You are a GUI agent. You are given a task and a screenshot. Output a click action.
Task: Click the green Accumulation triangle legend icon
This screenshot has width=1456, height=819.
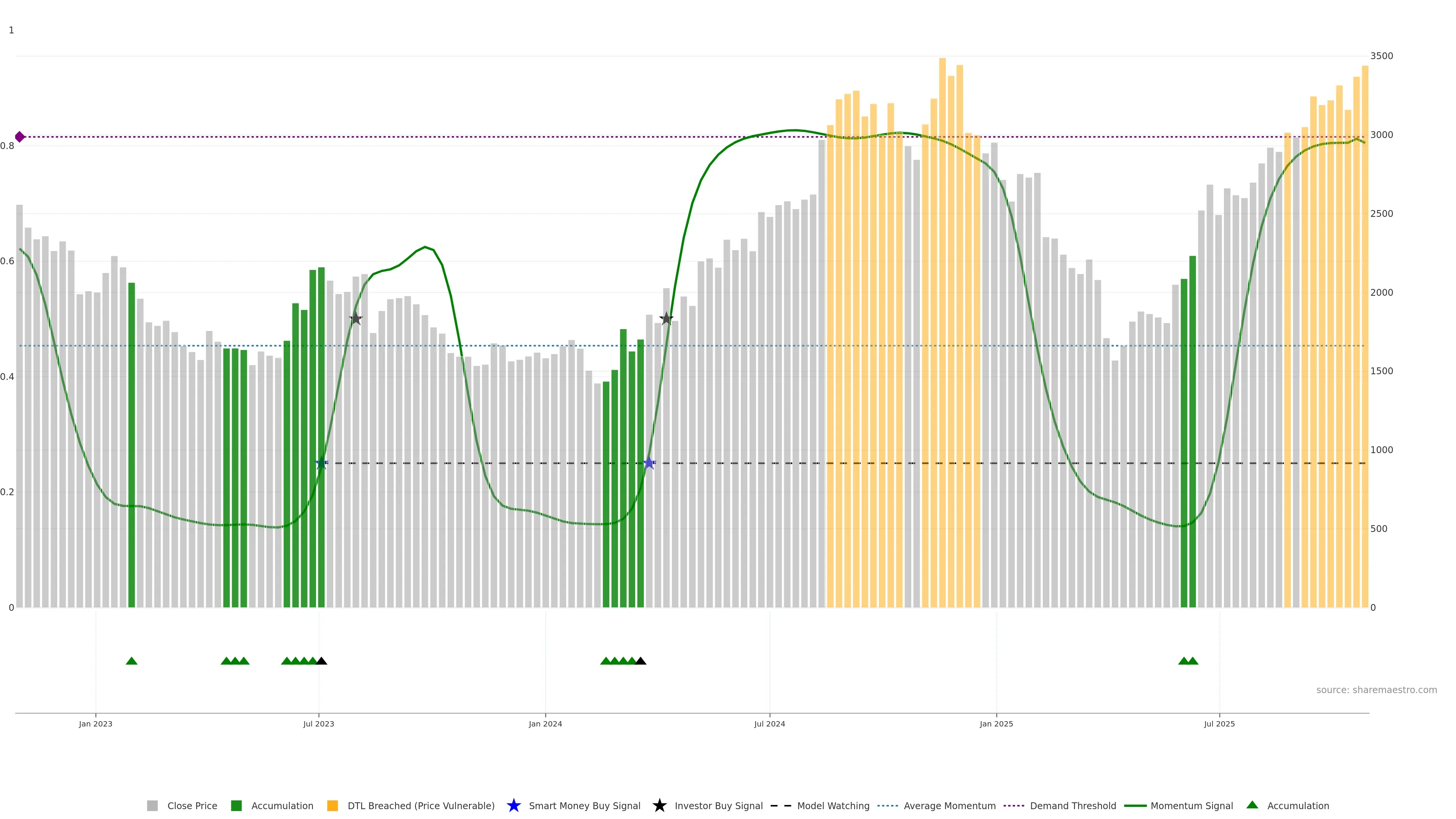point(1252,805)
